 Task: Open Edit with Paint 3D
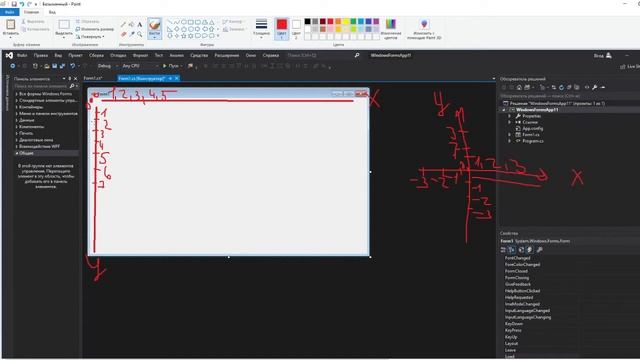tap(424, 29)
